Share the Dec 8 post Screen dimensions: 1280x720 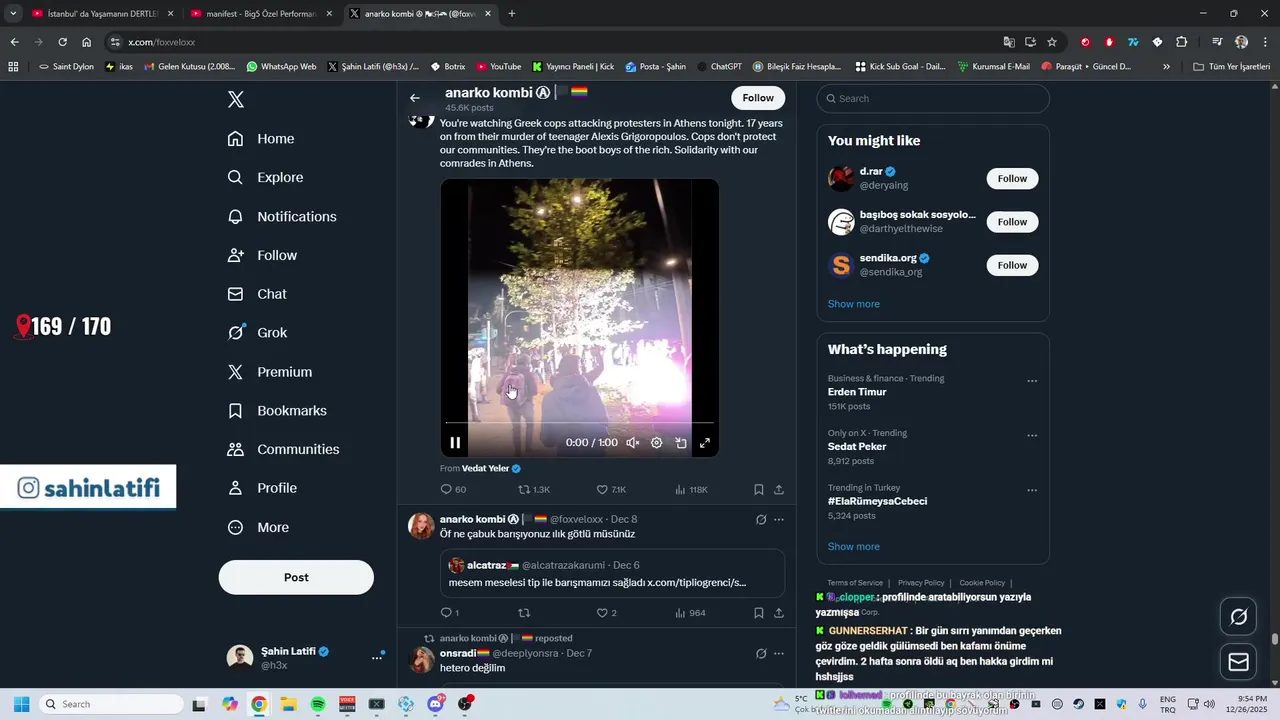click(x=779, y=613)
